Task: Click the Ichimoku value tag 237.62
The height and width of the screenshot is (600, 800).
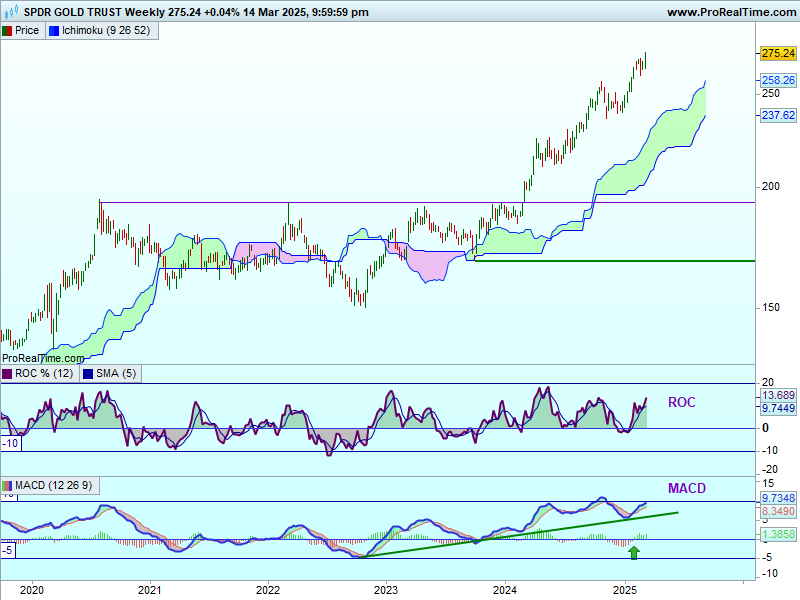Action: tap(777, 115)
